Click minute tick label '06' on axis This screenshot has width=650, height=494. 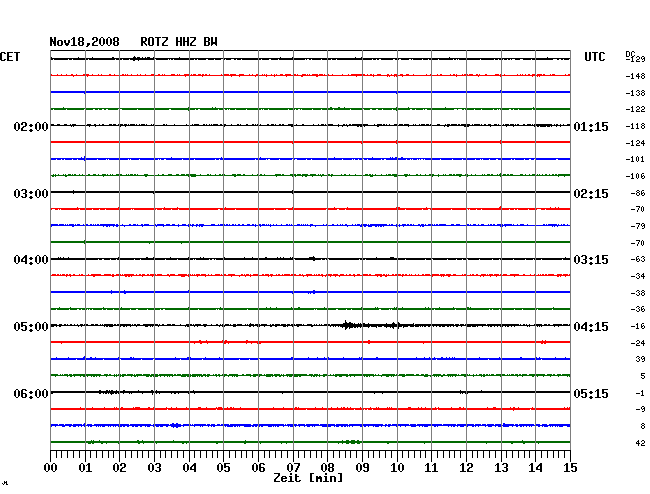point(258,467)
